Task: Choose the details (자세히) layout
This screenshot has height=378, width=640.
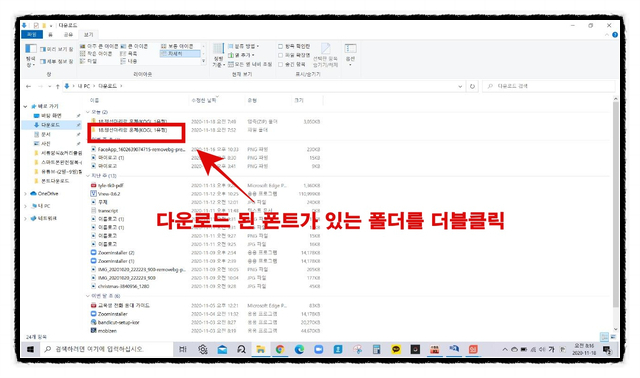Action: pyautogui.click(x=180, y=53)
